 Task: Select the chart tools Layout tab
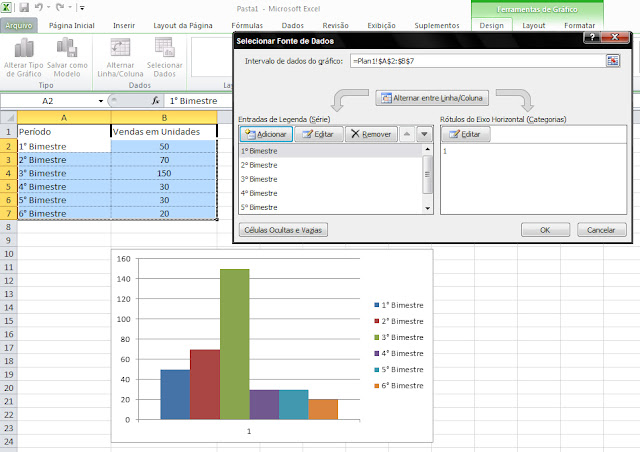pyautogui.click(x=533, y=25)
